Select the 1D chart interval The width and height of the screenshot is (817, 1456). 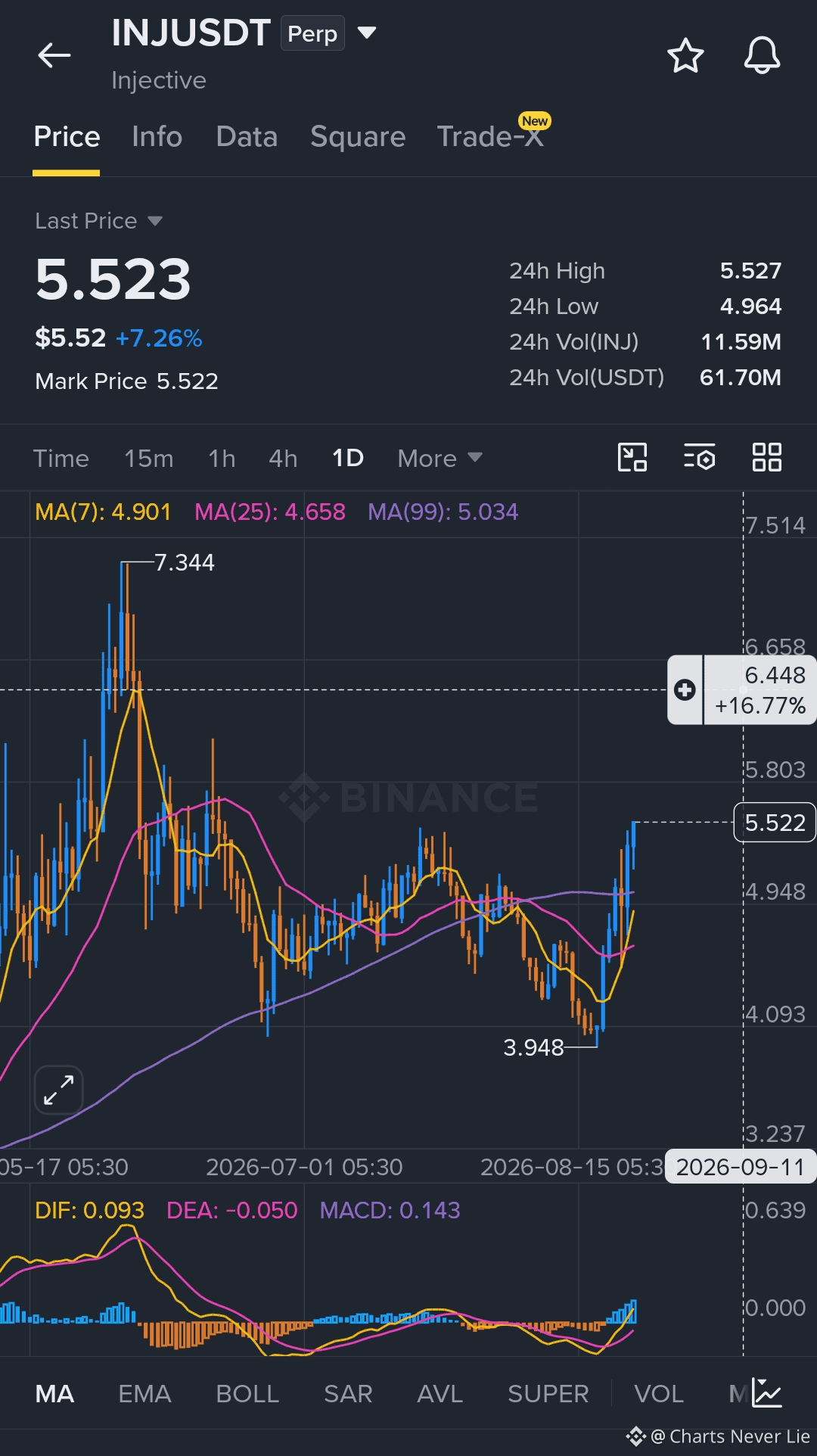(x=348, y=459)
